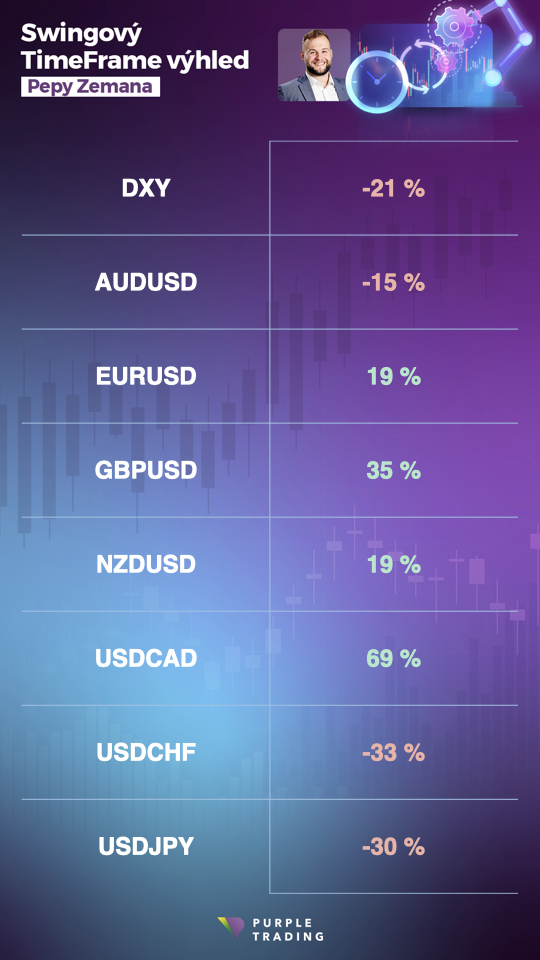Select the USDJPY pair label
The height and width of the screenshot is (960, 540).
tap(146, 847)
